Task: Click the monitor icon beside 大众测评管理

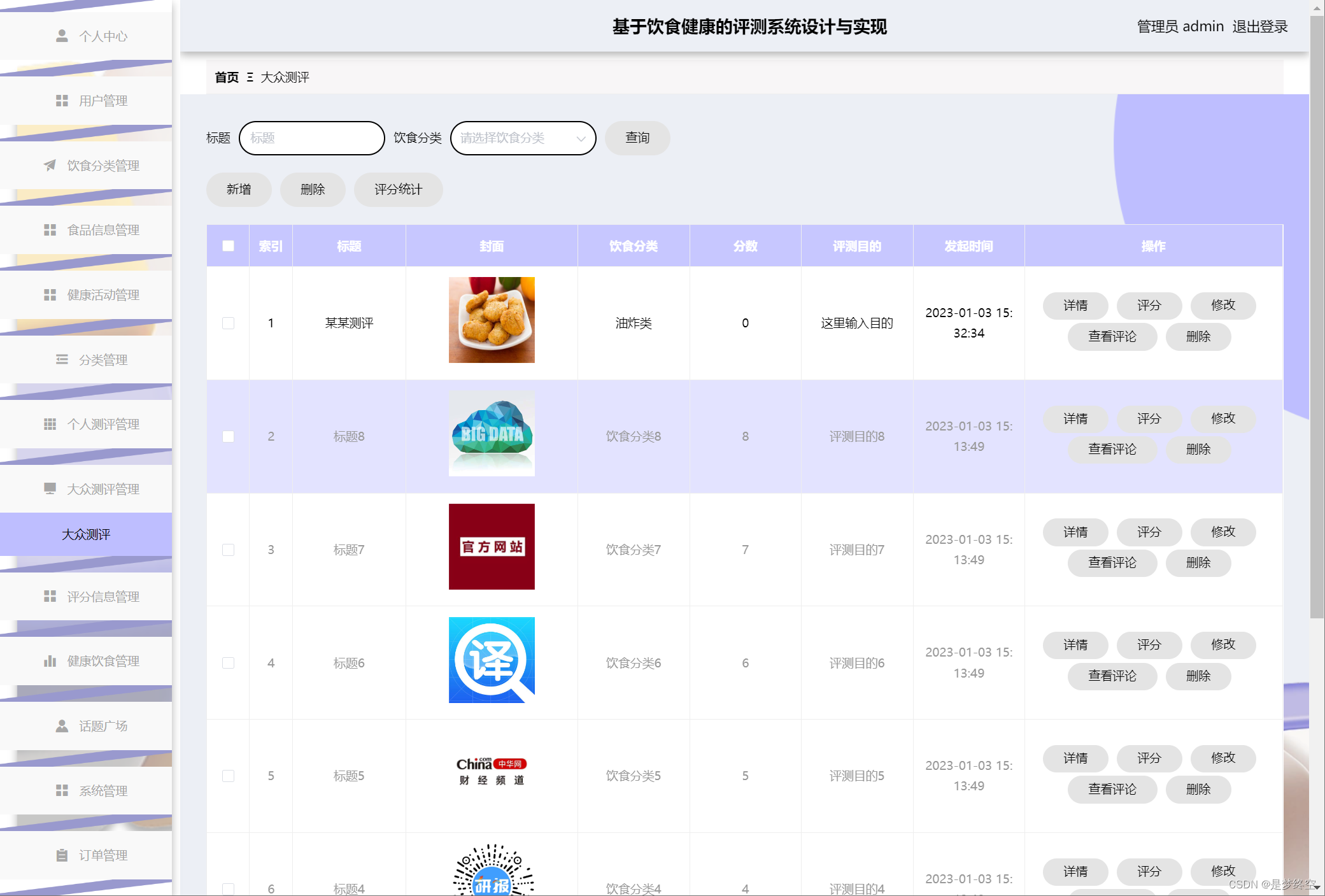Action: [50, 488]
